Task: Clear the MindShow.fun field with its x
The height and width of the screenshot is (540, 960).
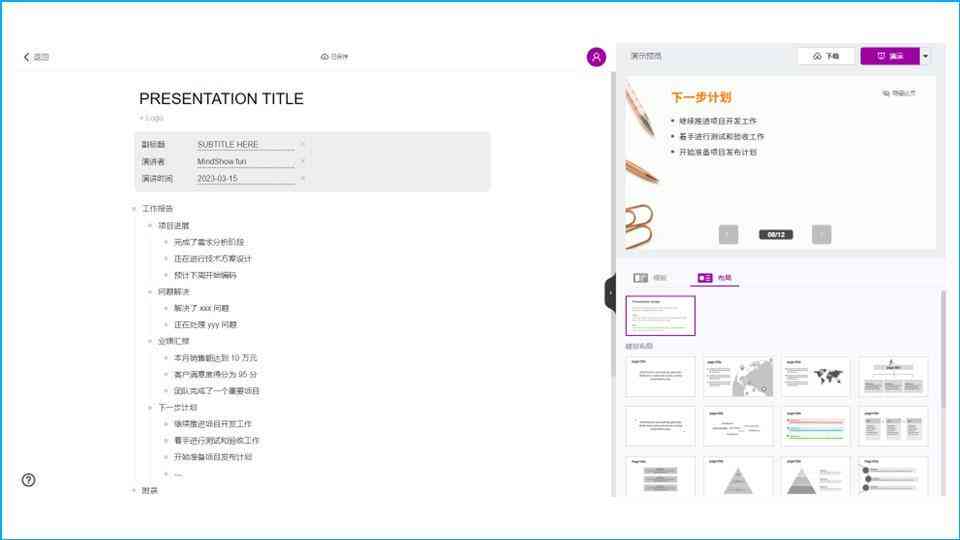Action: tap(302, 162)
